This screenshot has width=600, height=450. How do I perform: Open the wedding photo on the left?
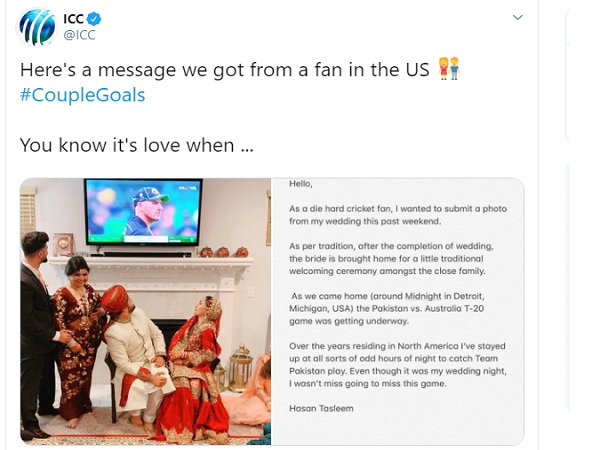146,311
